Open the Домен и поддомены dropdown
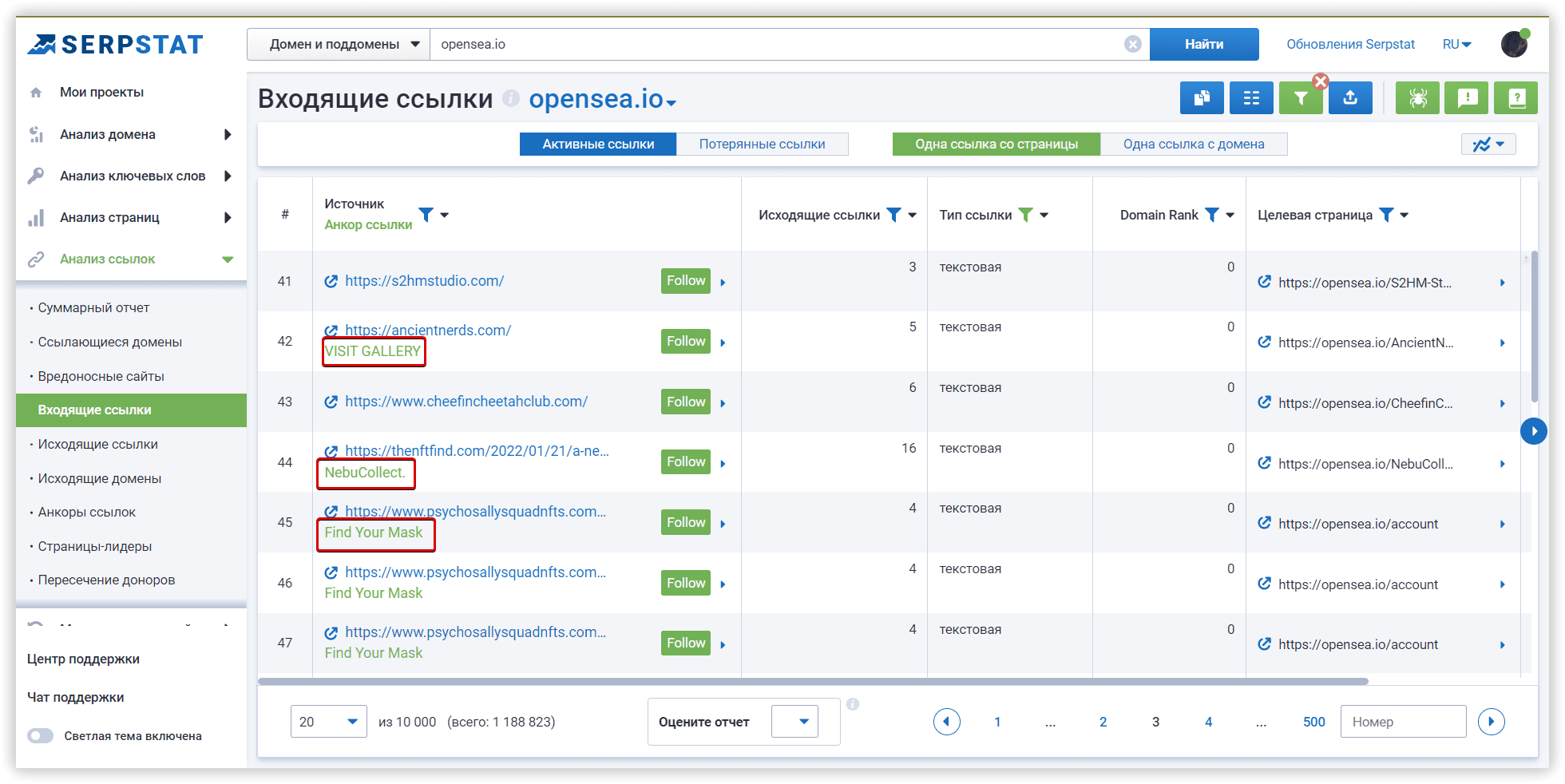The height and width of the screenshot is (784, 1565). [339, 44]
